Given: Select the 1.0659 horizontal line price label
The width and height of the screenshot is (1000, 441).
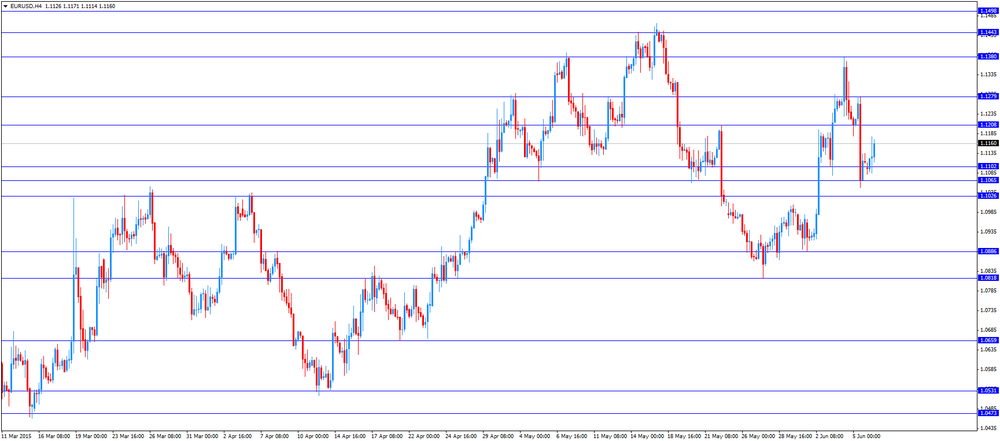Looking at the screenshot, I should pyautogui.click(x=988, y=340).
